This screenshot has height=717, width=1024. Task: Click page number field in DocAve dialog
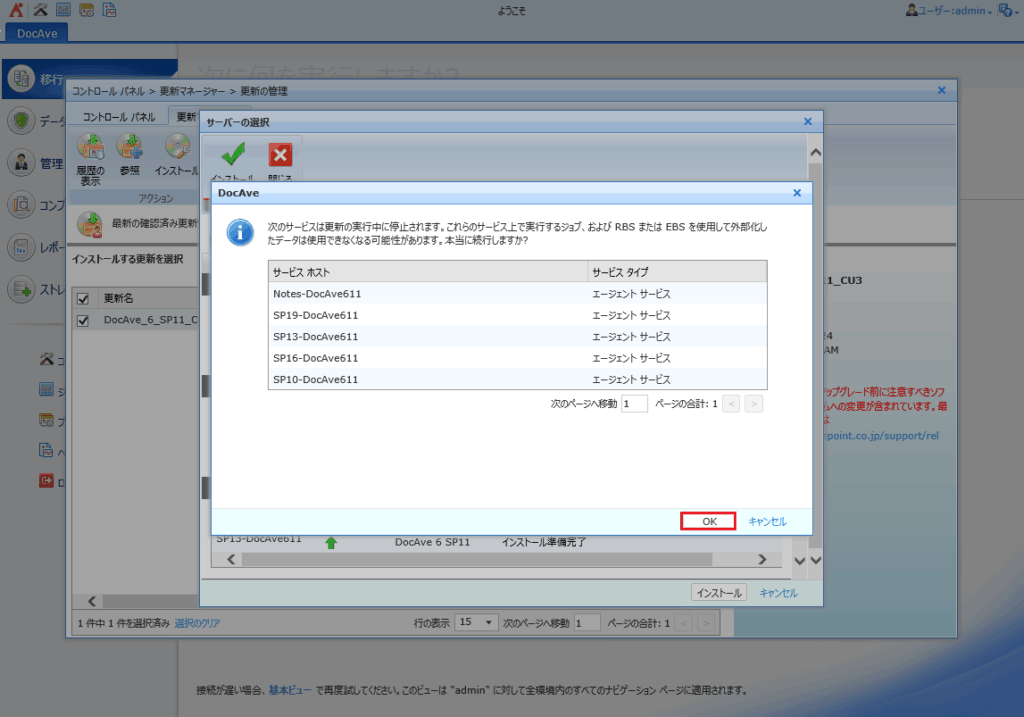pyautogui.click(x=634, y=404)
